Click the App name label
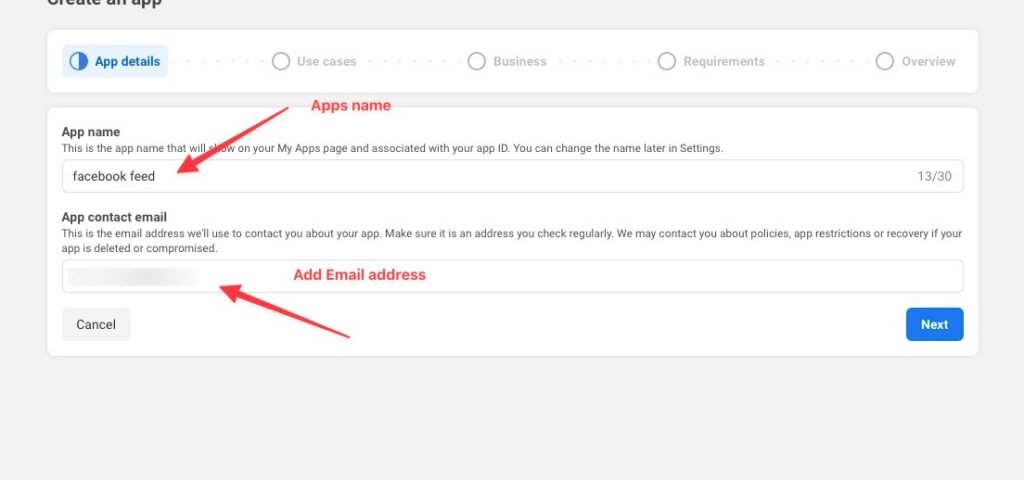 coord(91,132)
